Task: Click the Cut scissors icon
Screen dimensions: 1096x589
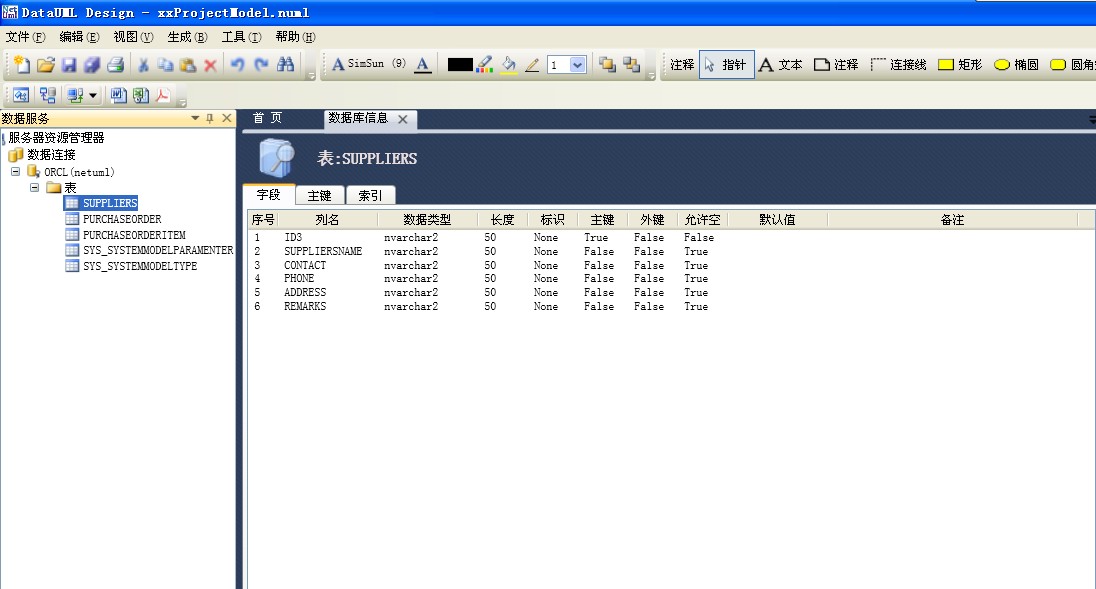Action: coord(143,65)
